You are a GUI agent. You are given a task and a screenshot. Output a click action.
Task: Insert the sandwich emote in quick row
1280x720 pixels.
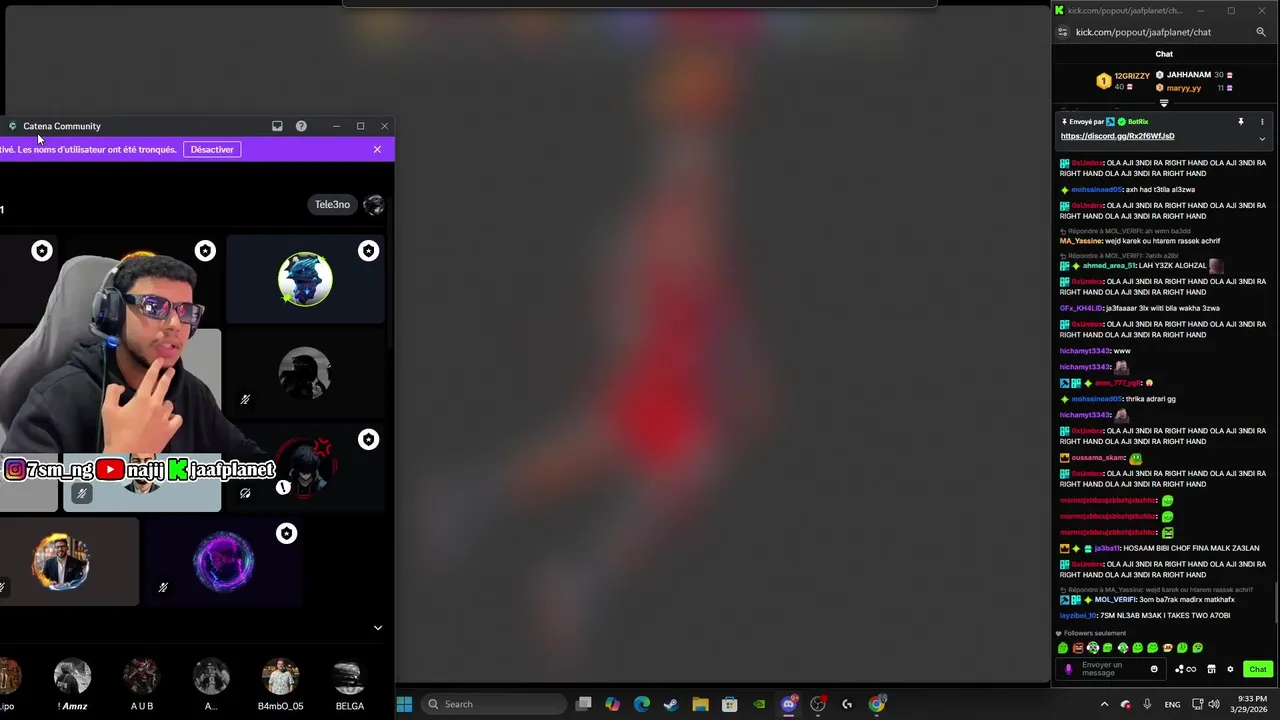click(x=1167, y=648)
